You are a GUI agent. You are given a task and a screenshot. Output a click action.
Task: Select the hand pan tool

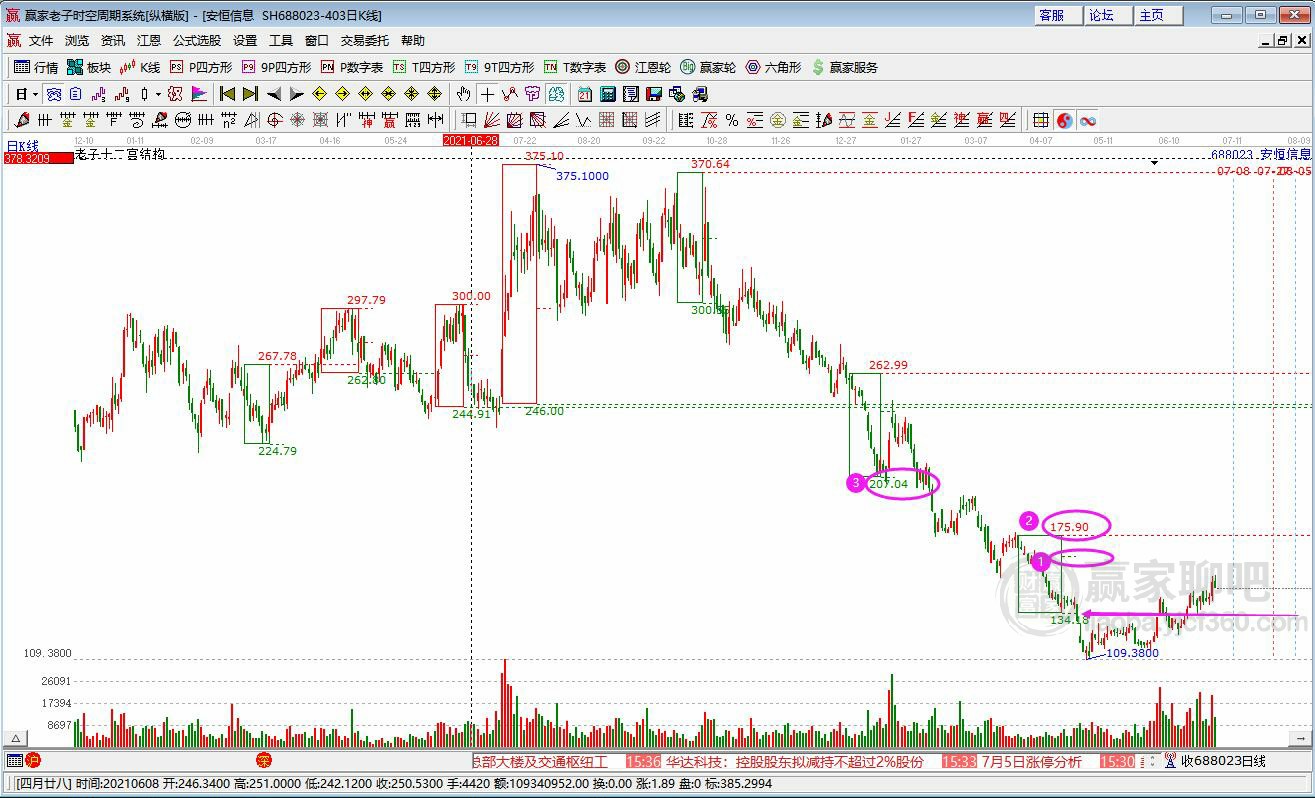click(463, 94)
